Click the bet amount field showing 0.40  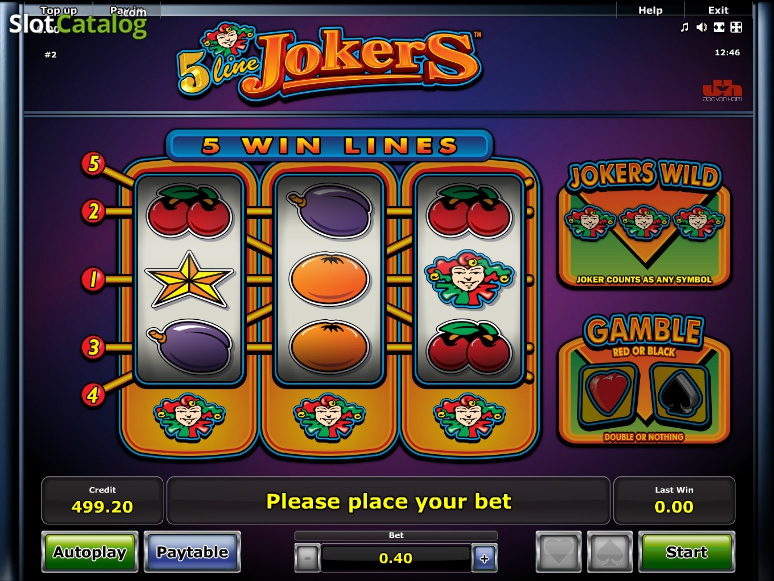click(396, 558)
